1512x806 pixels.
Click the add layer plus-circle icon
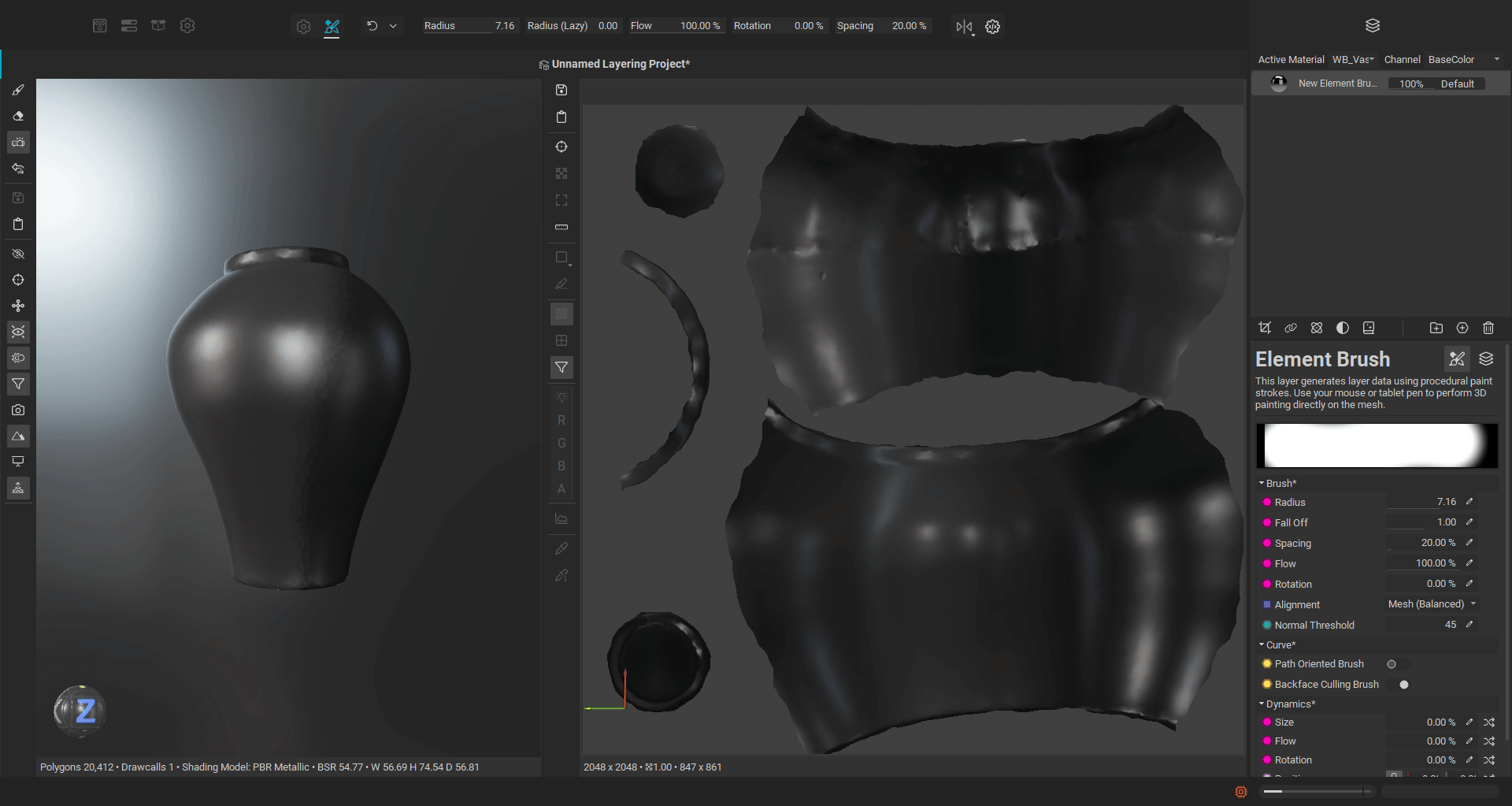[x=1462, y=328]
